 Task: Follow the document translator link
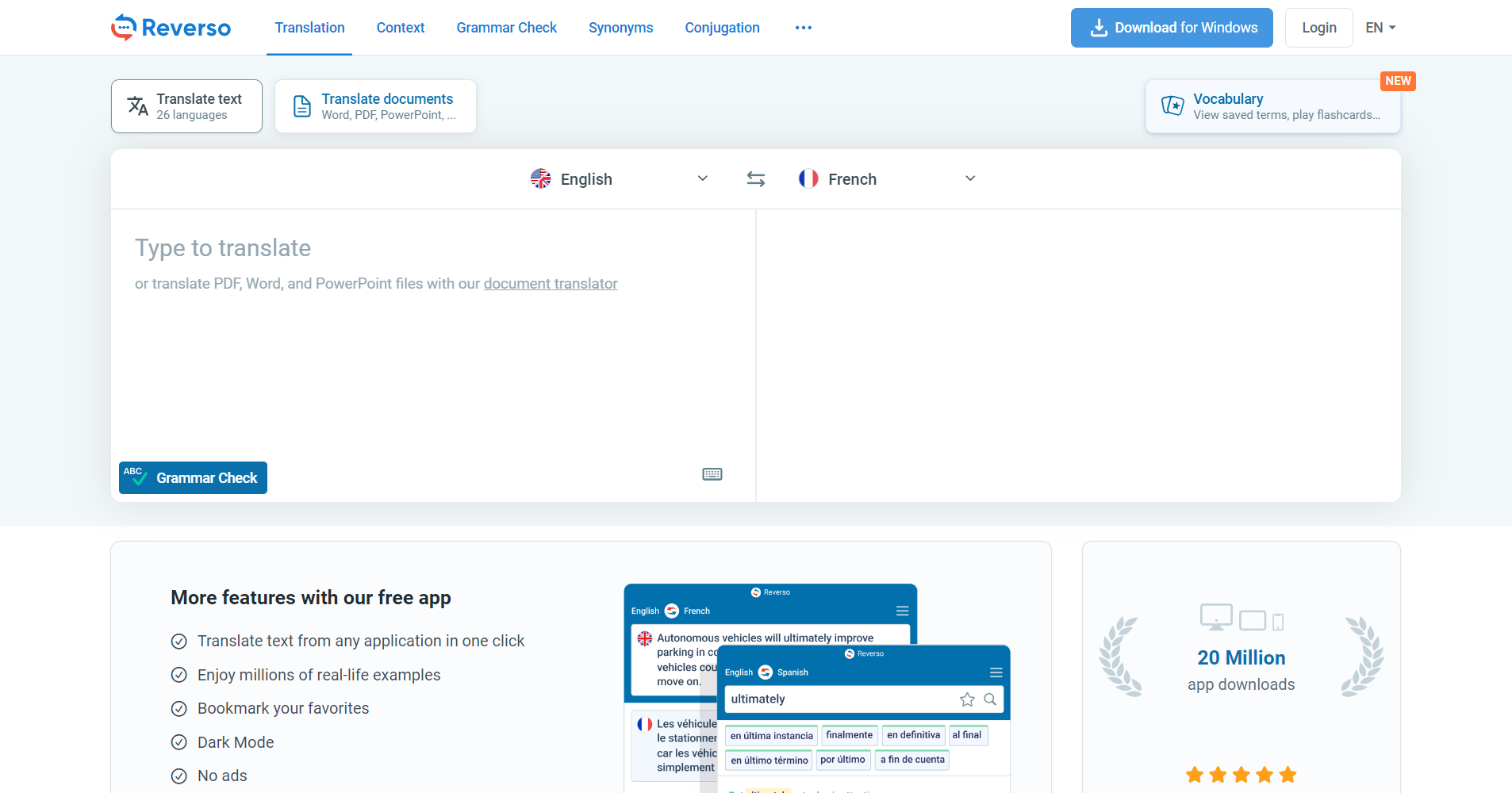click(x=551, y=284)
